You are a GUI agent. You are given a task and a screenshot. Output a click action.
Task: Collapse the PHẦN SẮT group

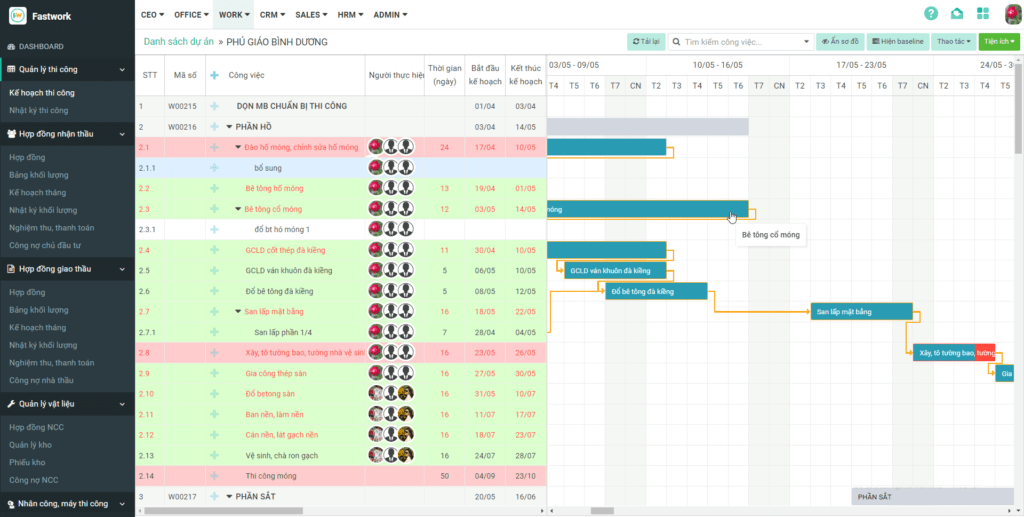[x=229, y=497]
